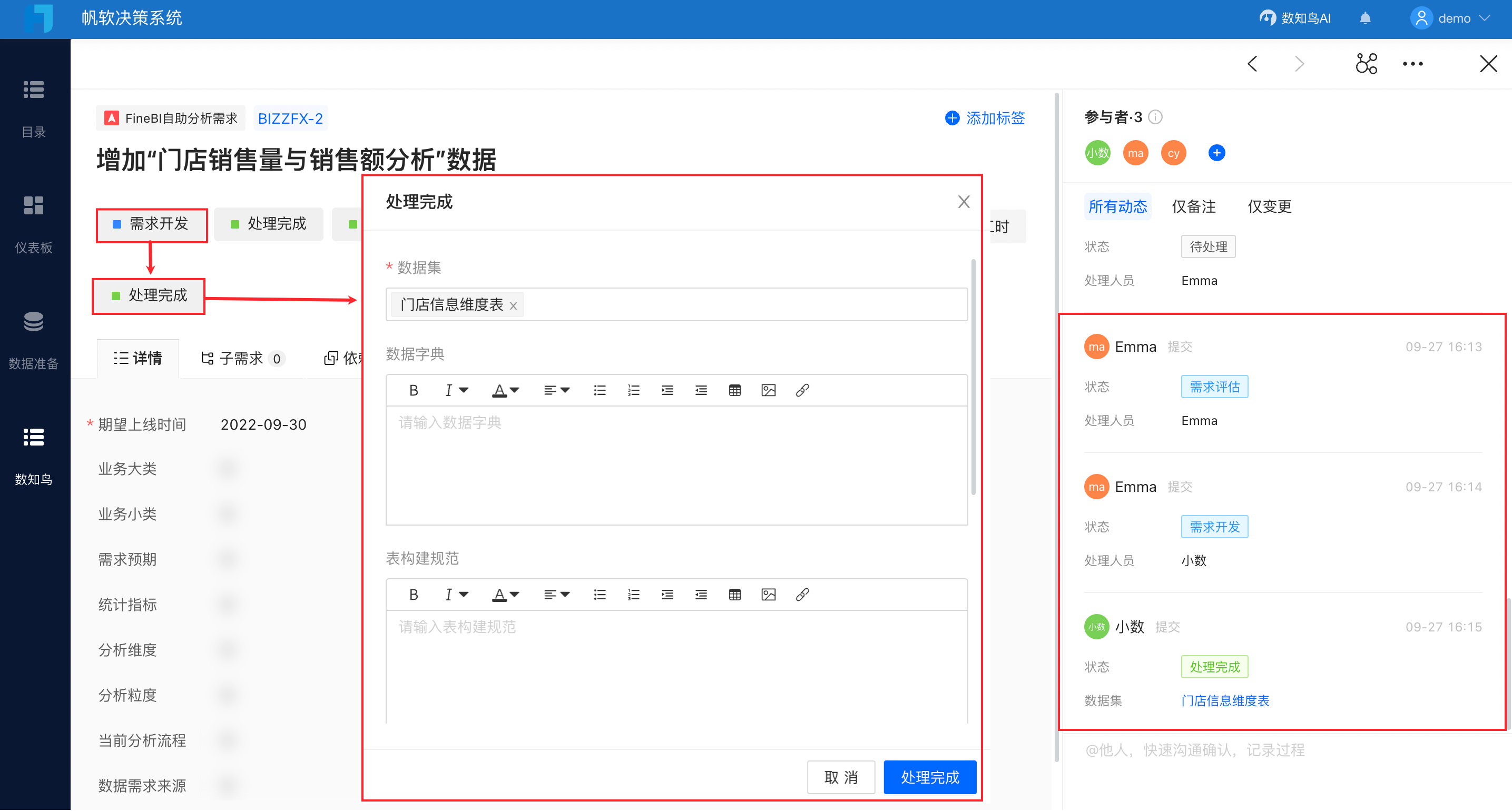Insert image in the 数据字典 editor
This screenshot has height=811, width=1512.
(768, 390)
